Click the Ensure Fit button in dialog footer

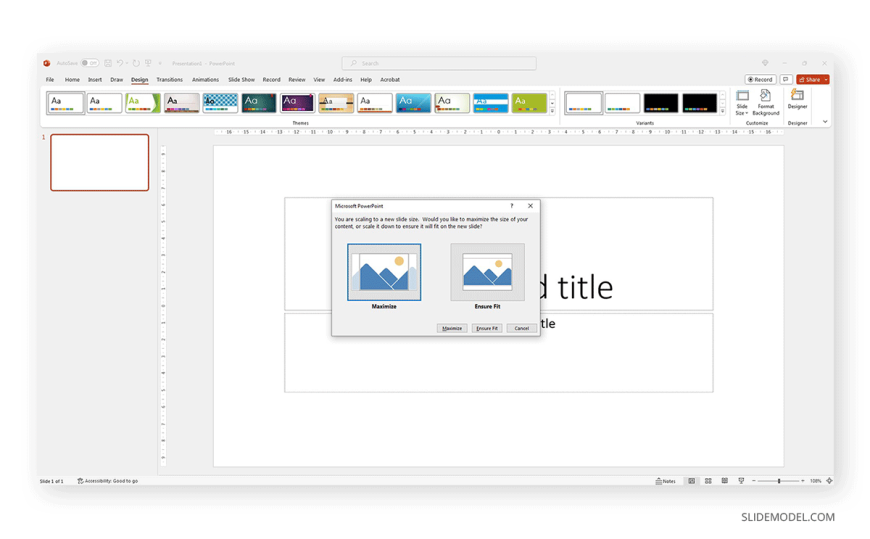tap(487, 328)
